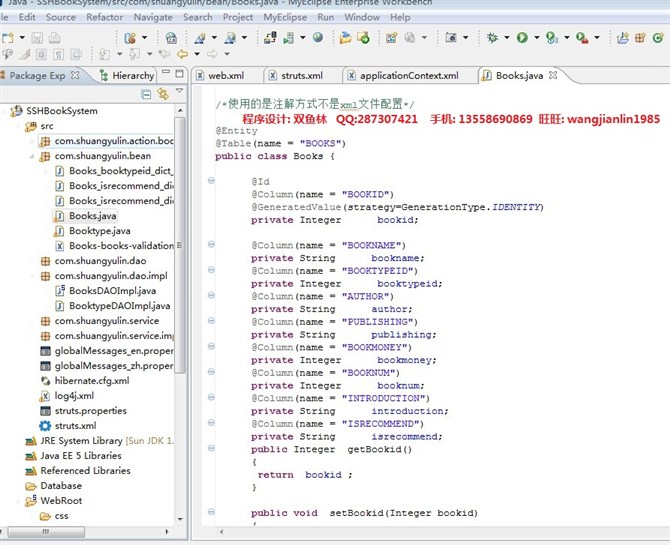Click the Debug bug icon
The height and width of the screenshot is (545, 670).
pos(492,38)
